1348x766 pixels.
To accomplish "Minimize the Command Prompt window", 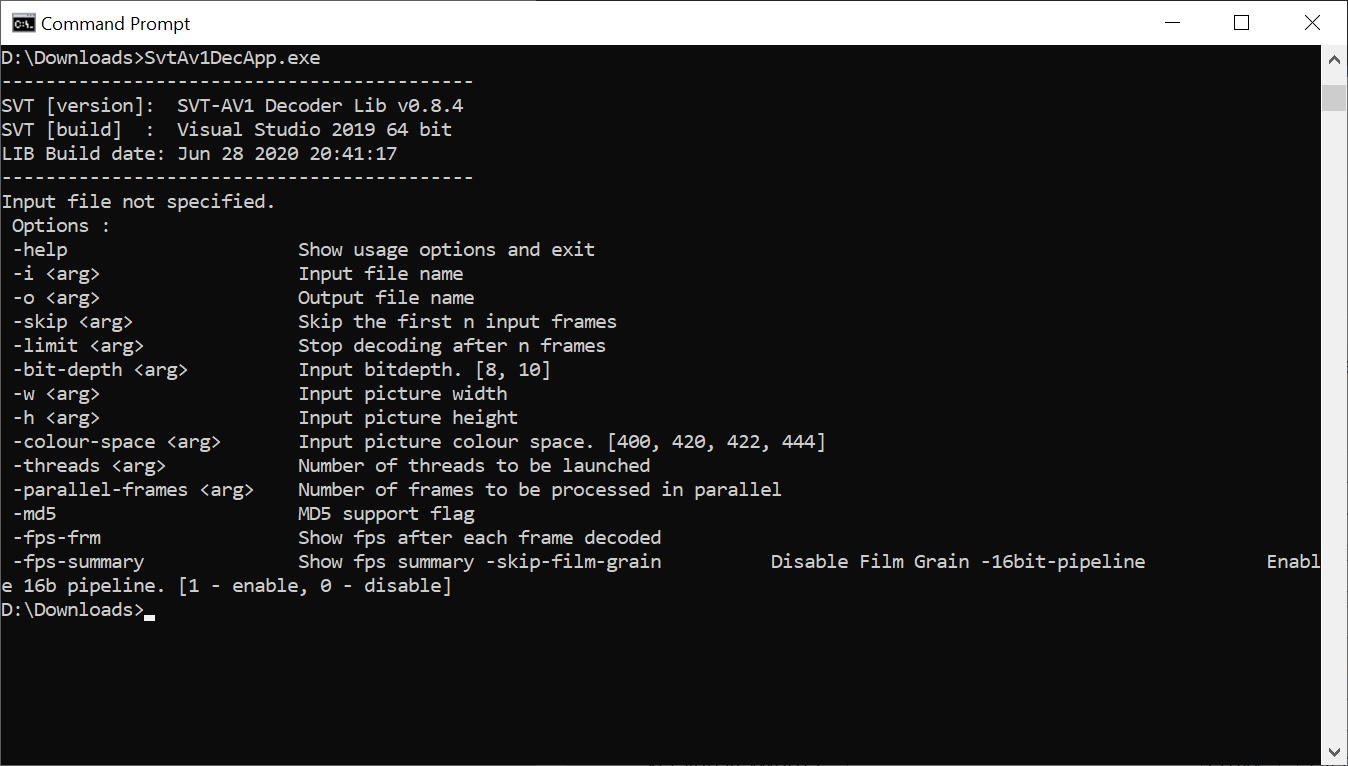I will pos(1171,23).
